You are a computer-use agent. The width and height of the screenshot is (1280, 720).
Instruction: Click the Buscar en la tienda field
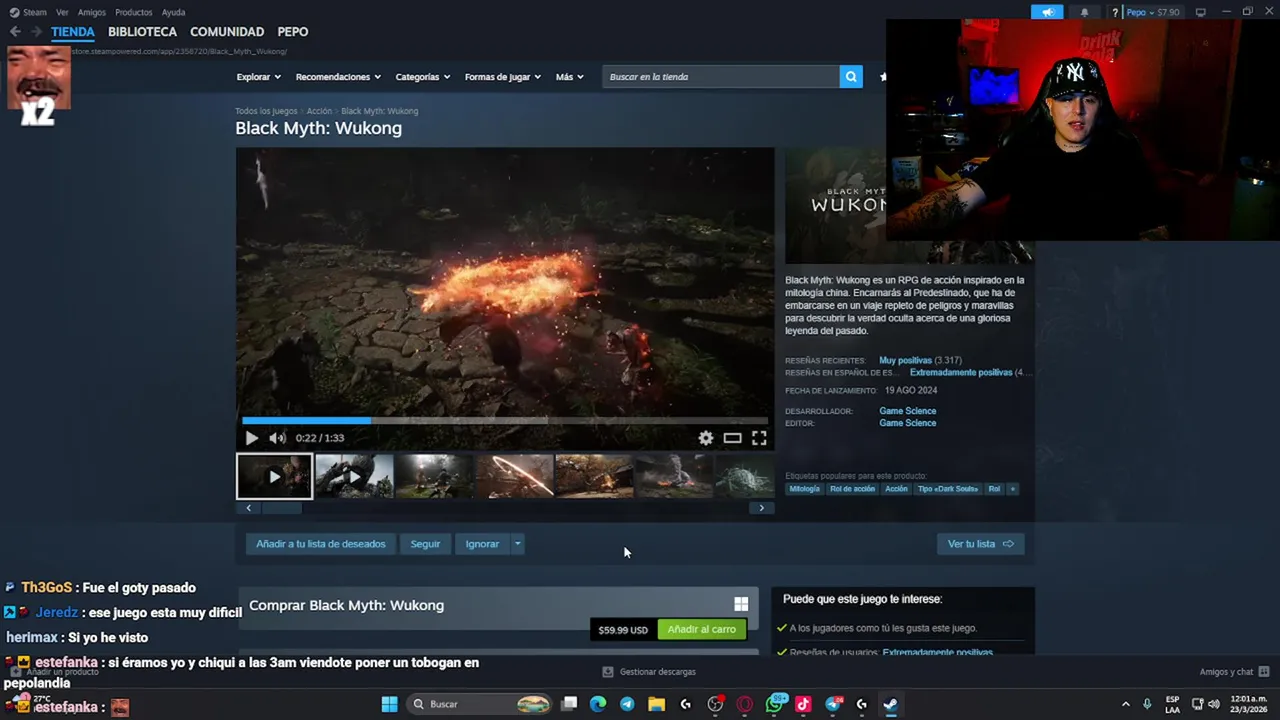(x=721, y=77)
